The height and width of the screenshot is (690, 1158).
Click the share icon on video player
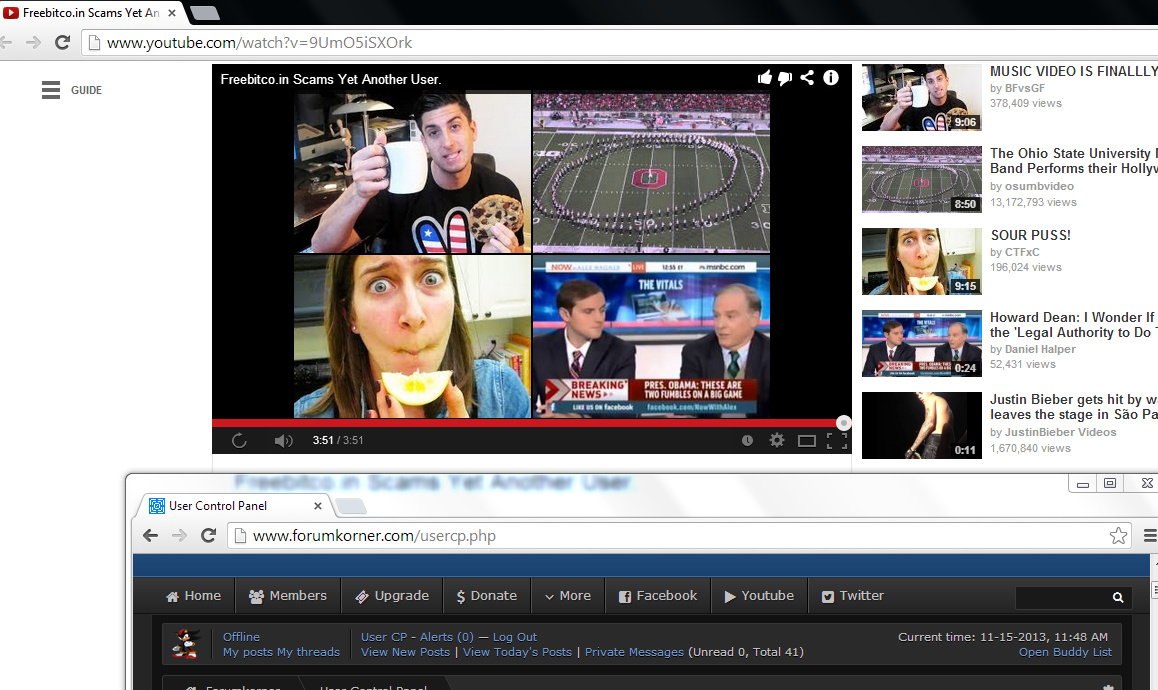pyautogui.click(x=807, y=78)
